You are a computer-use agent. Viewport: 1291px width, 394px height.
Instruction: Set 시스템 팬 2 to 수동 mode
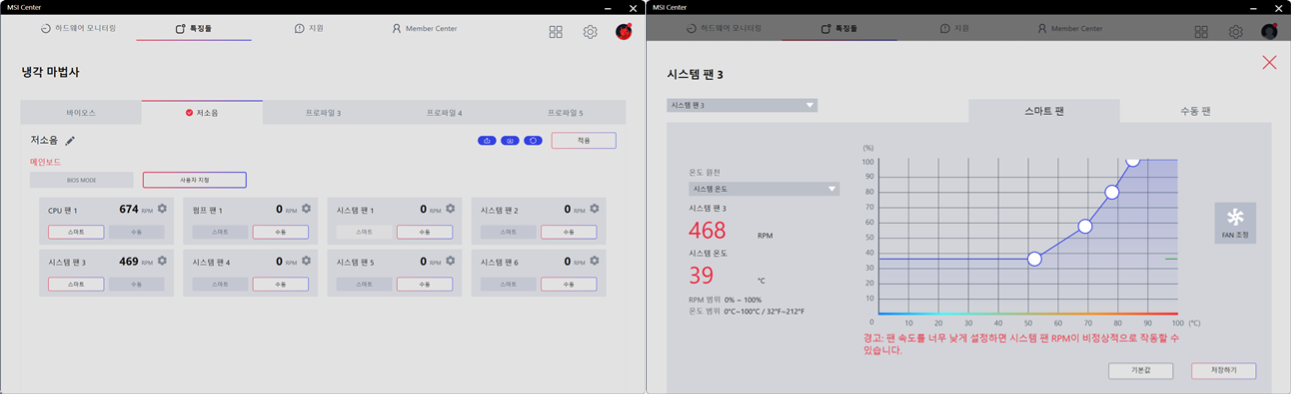point(569,232)
